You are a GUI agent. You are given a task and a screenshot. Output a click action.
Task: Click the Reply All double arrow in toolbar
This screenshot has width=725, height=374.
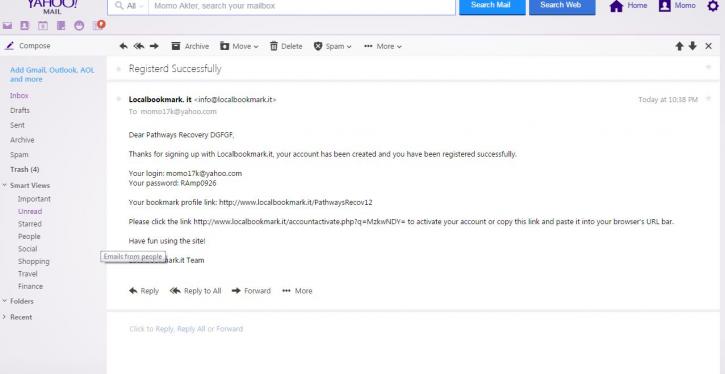click(x=139, y=46)
